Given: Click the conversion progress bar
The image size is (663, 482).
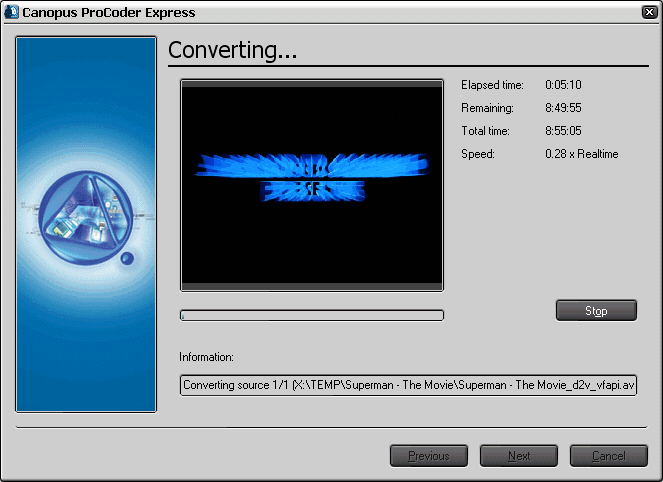Looking at the screenshot, I should [x=311, y=316].
